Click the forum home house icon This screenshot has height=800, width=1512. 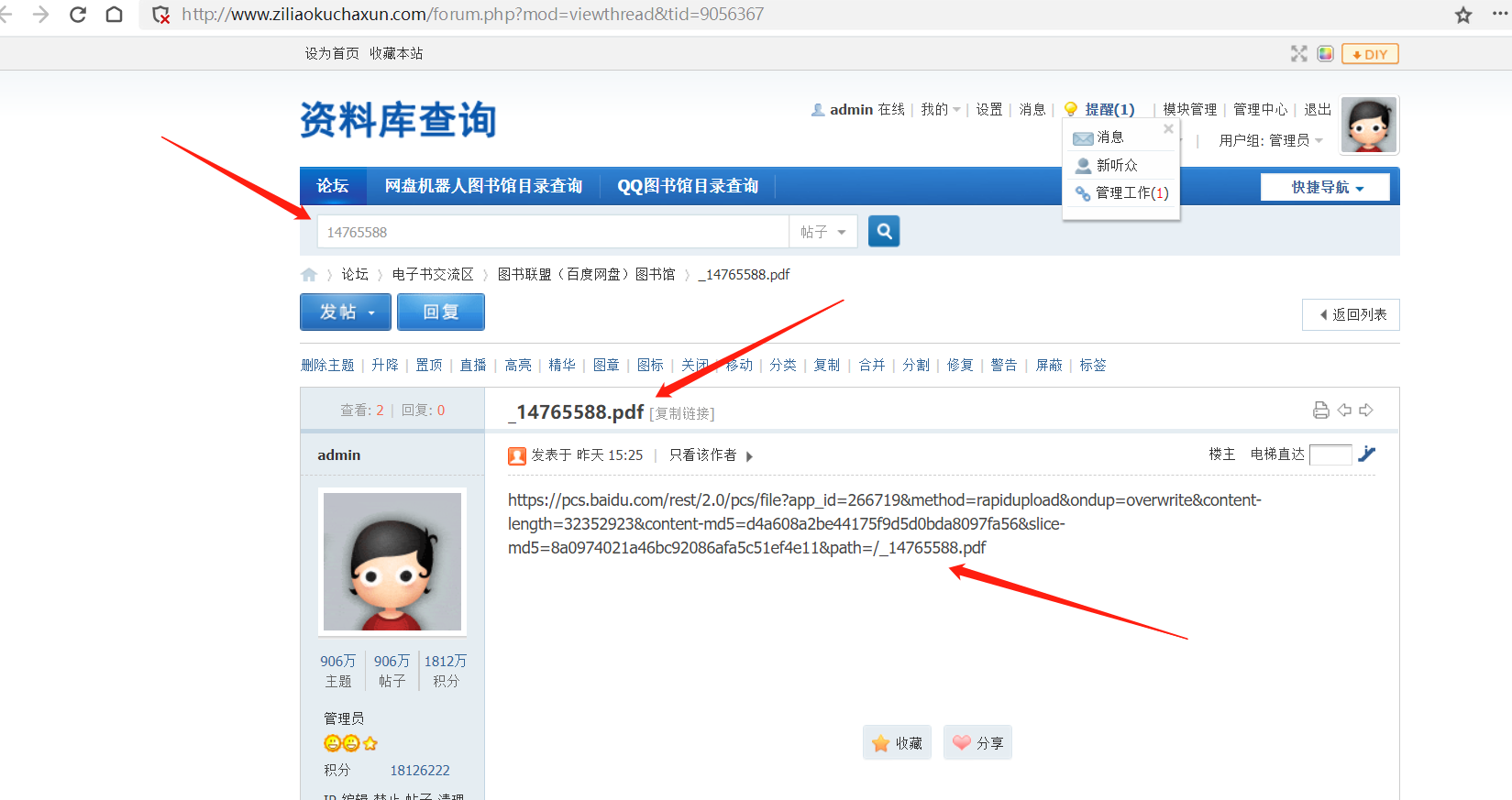[309, 275]
